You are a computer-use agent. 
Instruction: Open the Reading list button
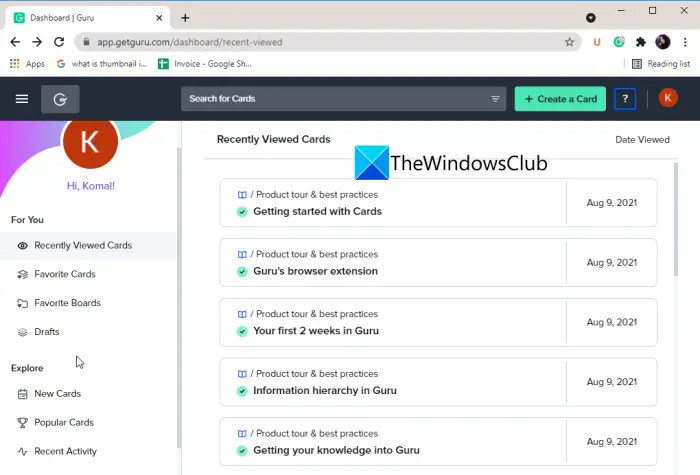click(x=661, y=64)
